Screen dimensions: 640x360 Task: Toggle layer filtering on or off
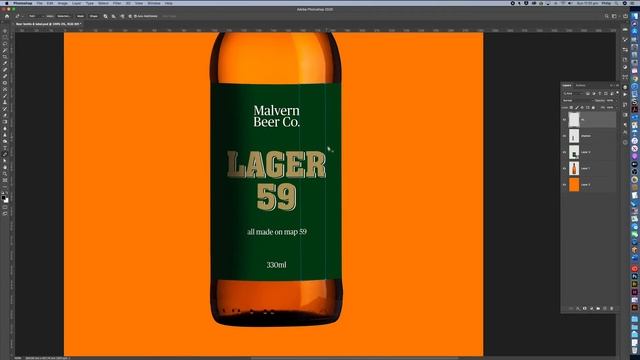(x=617, y=93)
